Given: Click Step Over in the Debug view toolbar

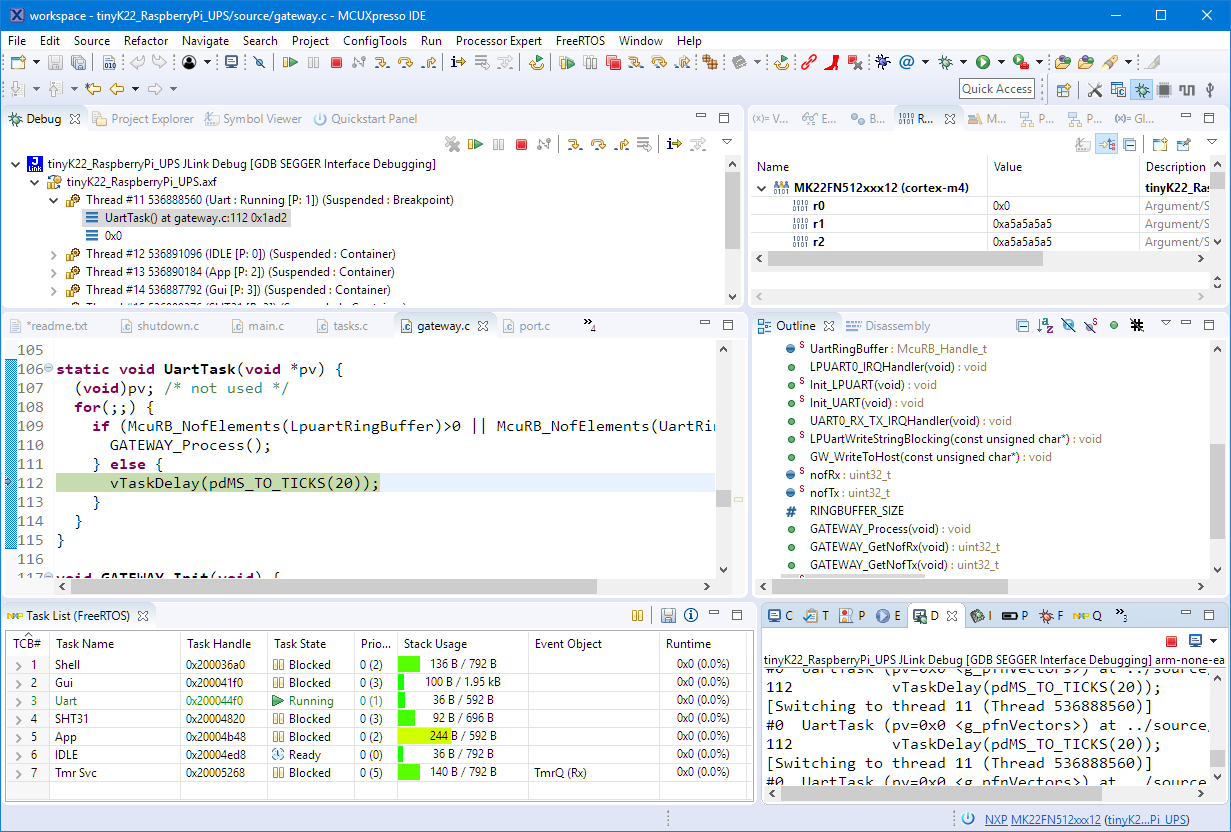Looking at the screenshot, I should [x=598, y=145].
